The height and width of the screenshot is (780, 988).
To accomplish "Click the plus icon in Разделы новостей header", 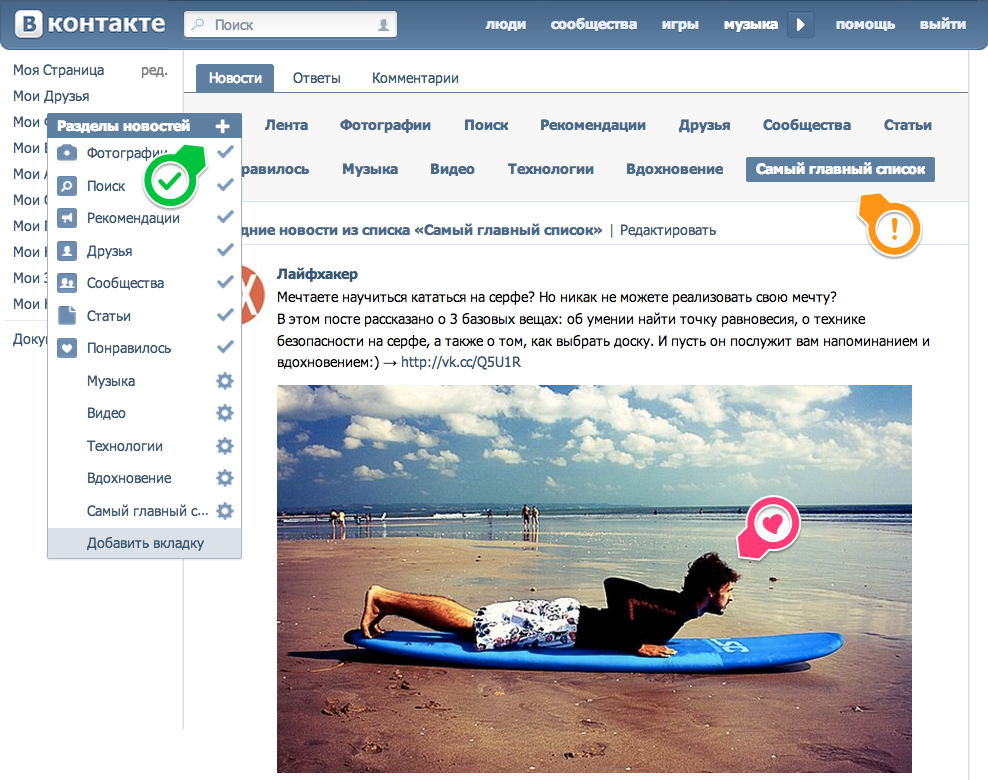I will click(224, 126).
